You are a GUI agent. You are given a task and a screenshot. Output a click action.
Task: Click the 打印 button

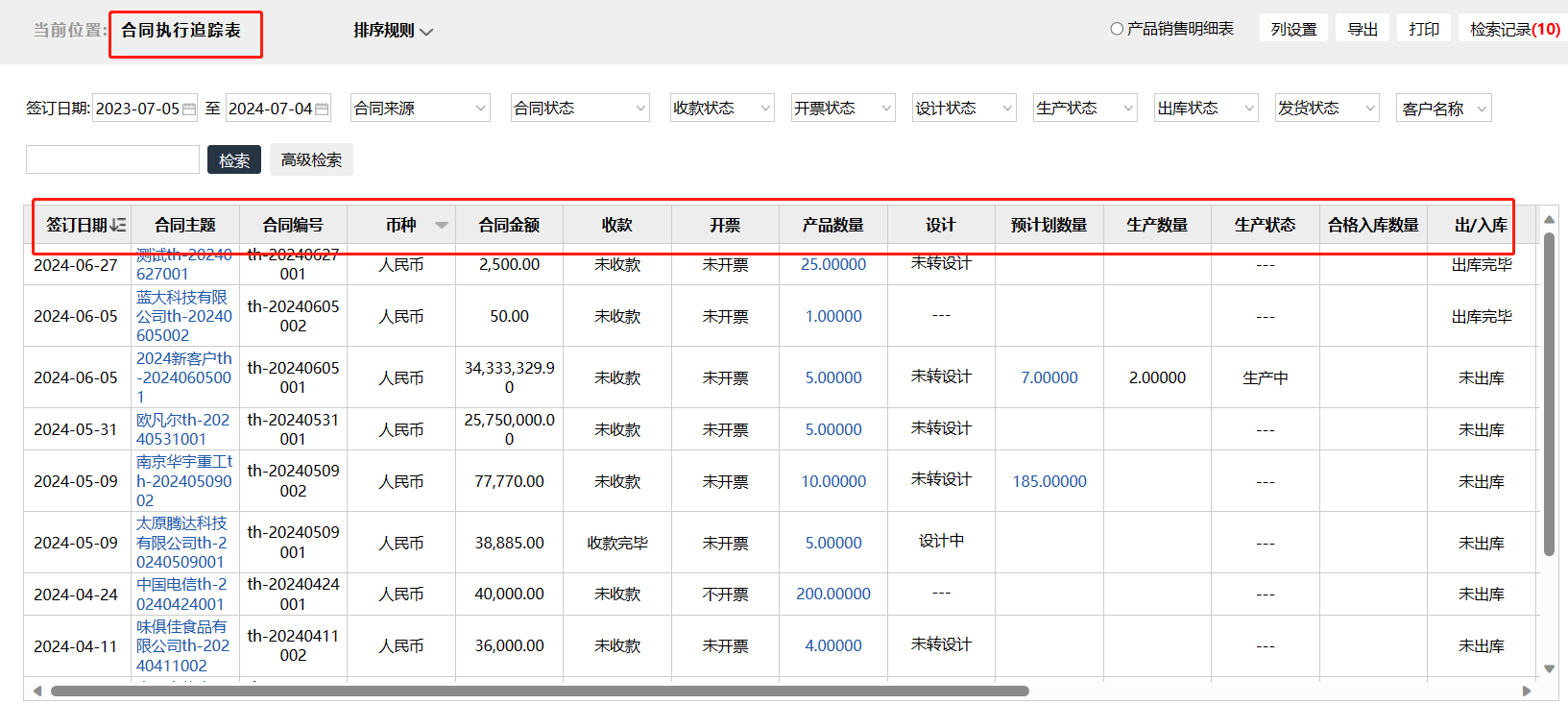pyautogui.click(x=1424, y=29)
